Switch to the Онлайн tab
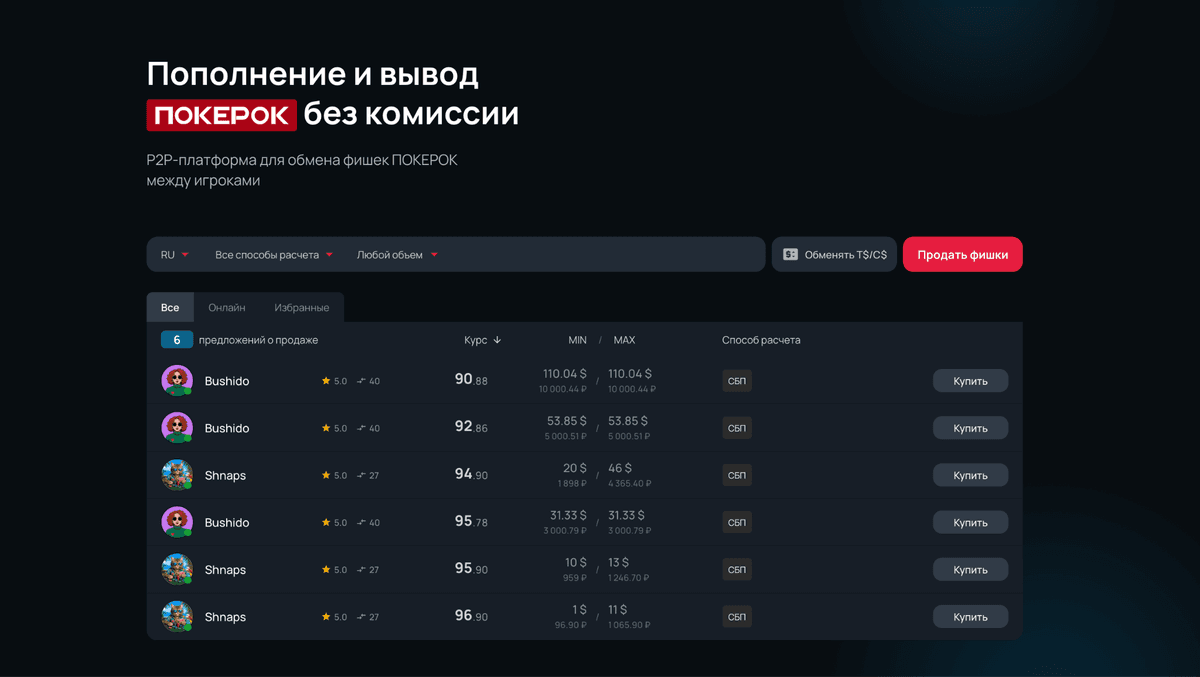 tap(227, 308)
